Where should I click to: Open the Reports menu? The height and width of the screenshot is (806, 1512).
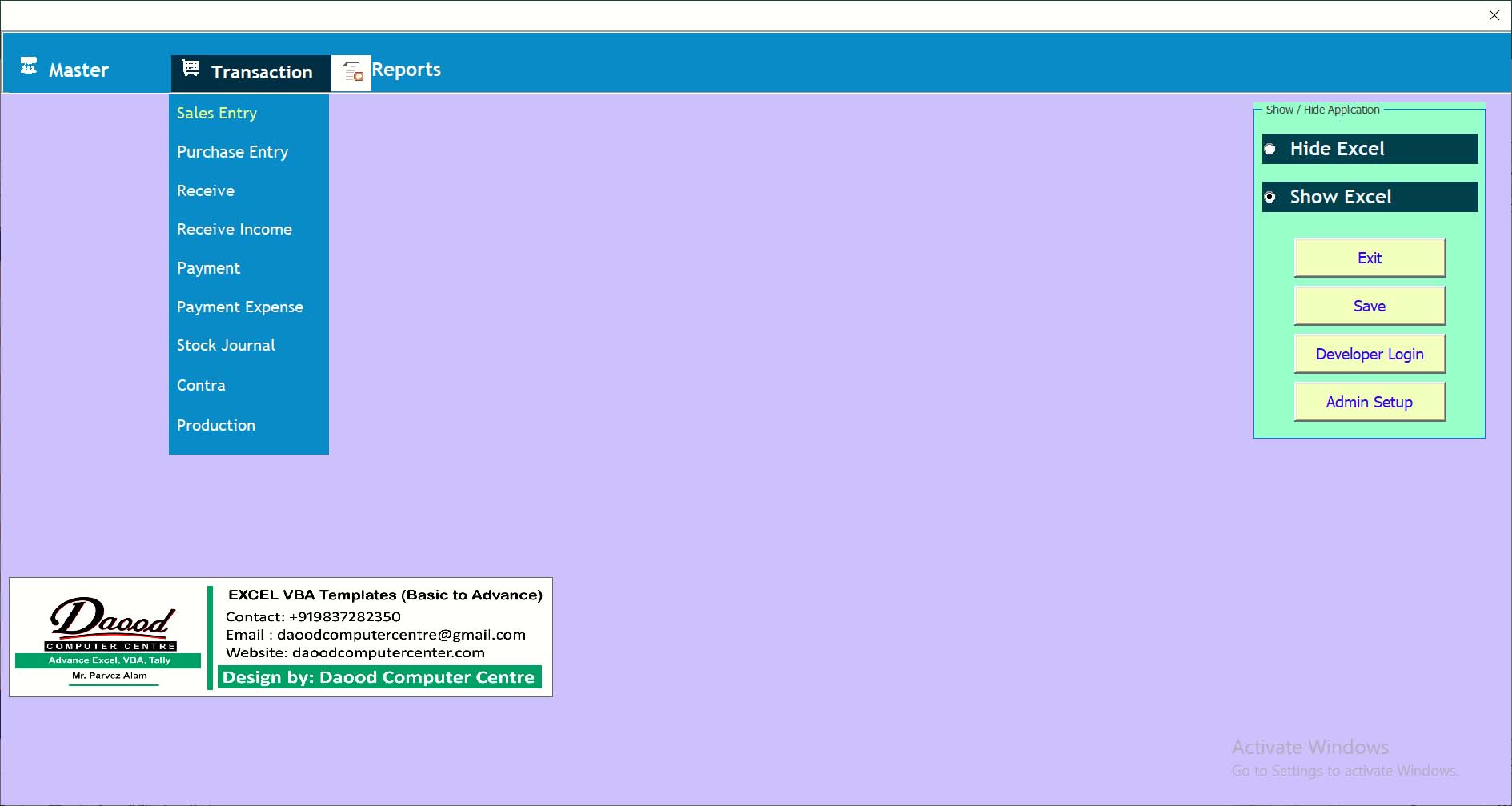tap(406, 70)
